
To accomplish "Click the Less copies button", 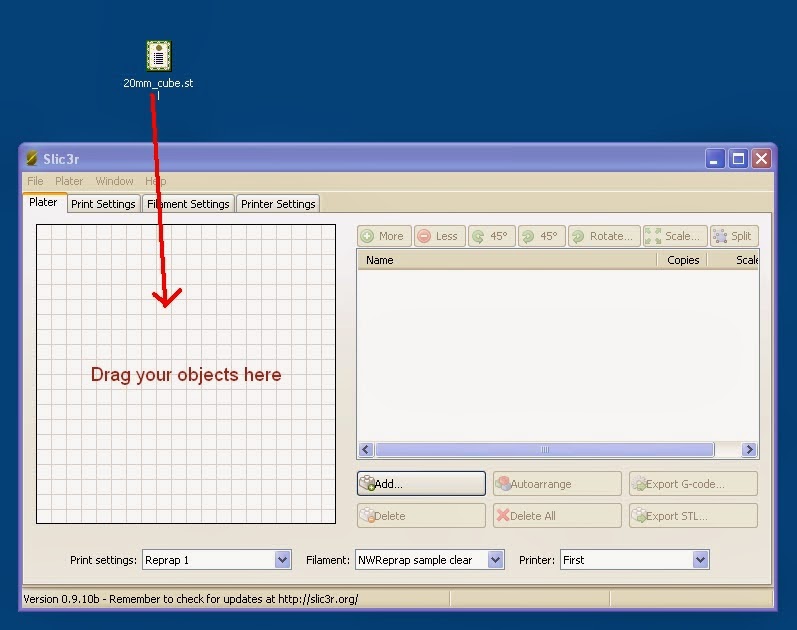I will coord(439,236).
